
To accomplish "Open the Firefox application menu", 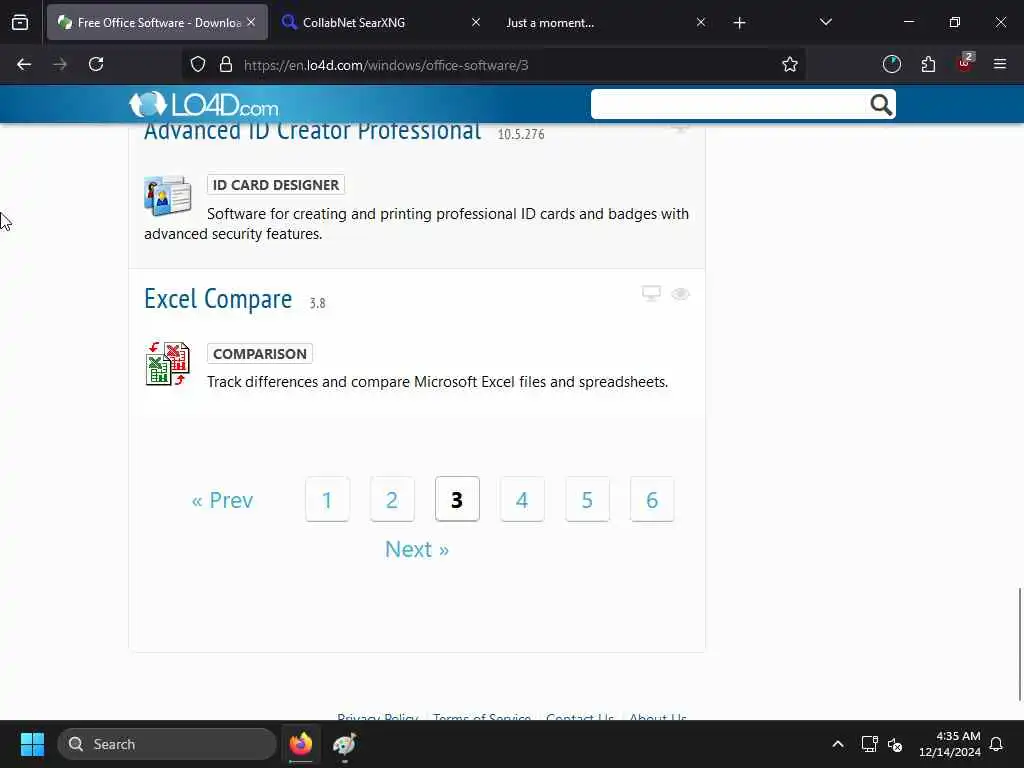I will pyautogui.click(x=1000, y=65).
